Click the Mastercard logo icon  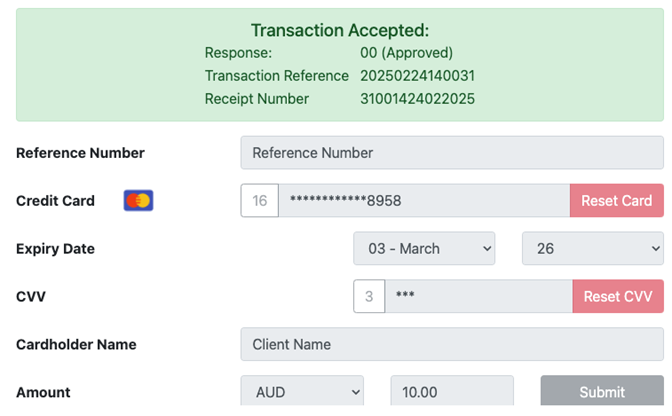point(138,201)
